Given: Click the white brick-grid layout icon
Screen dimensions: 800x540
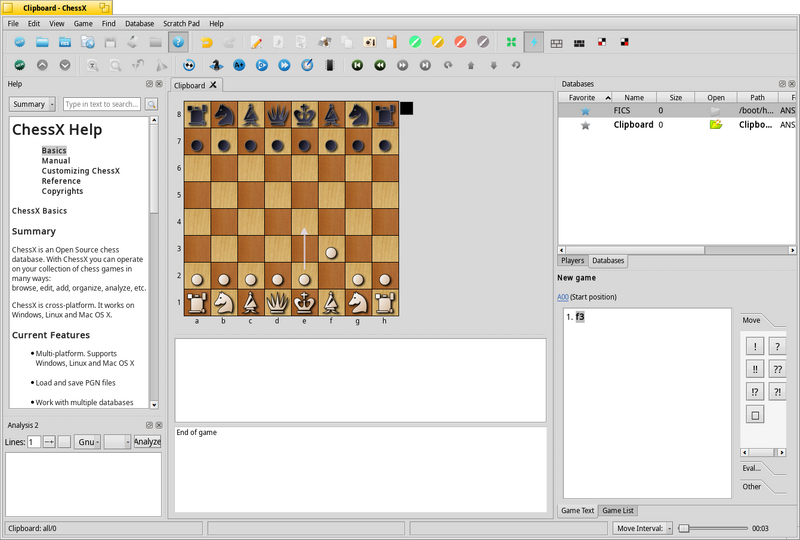Looking at the screenshot, I should 557,43.
